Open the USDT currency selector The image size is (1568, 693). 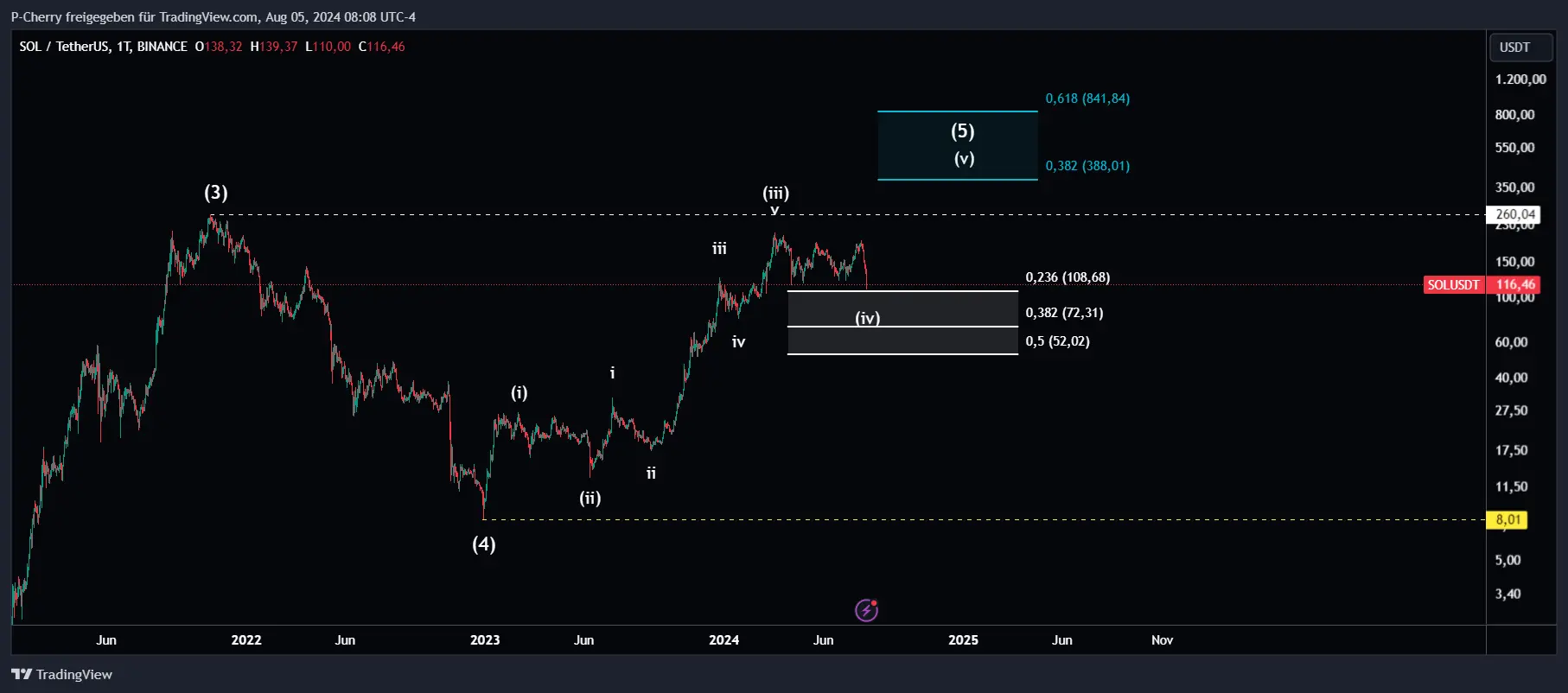pos(1521,48)
